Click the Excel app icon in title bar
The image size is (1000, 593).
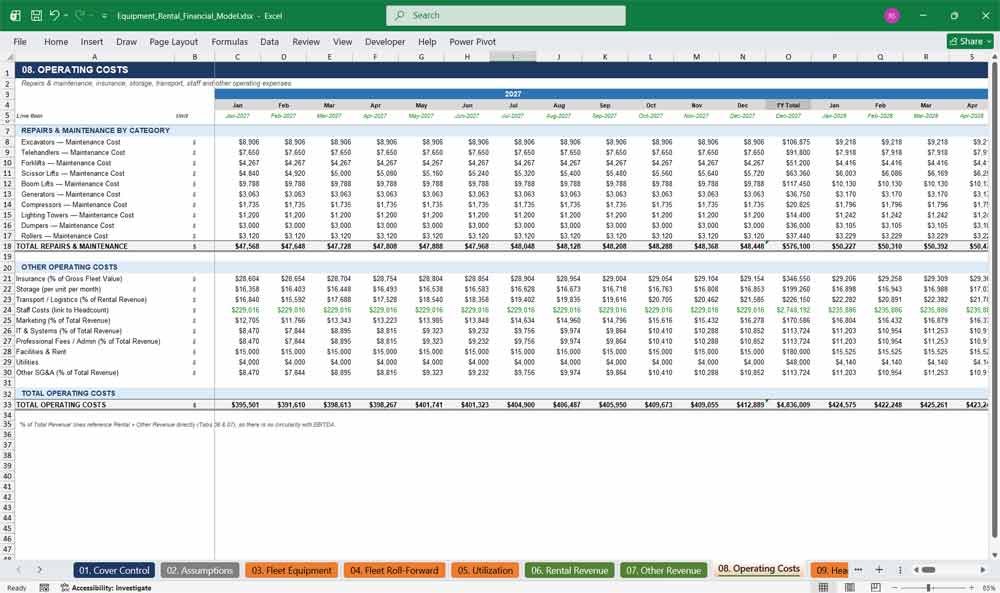pyautogui.click(x=15, y=15)
